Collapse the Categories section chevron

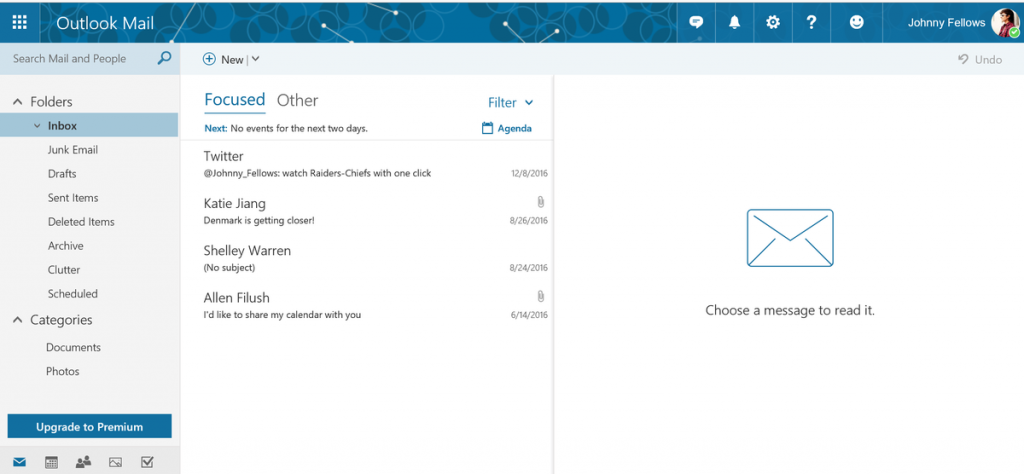point(18,320)
